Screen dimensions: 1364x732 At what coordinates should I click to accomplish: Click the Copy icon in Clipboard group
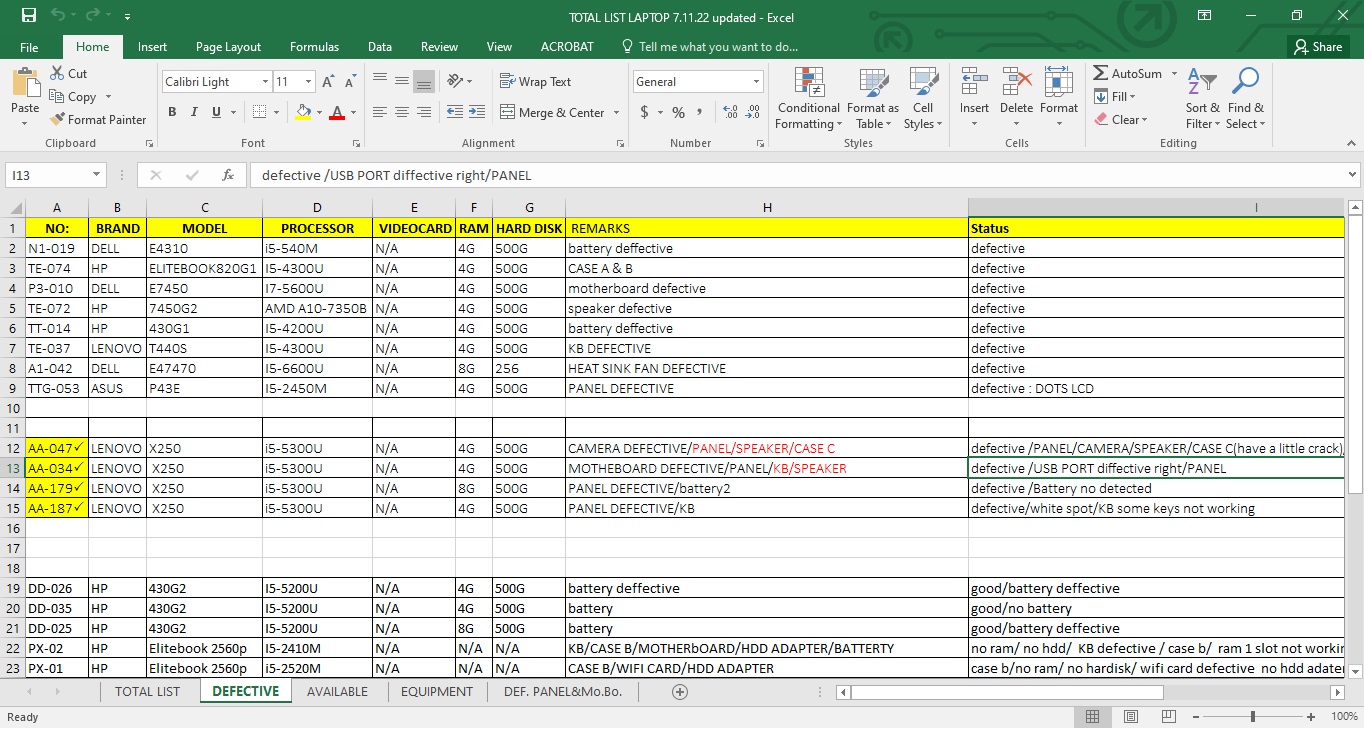tap(58, 97)
